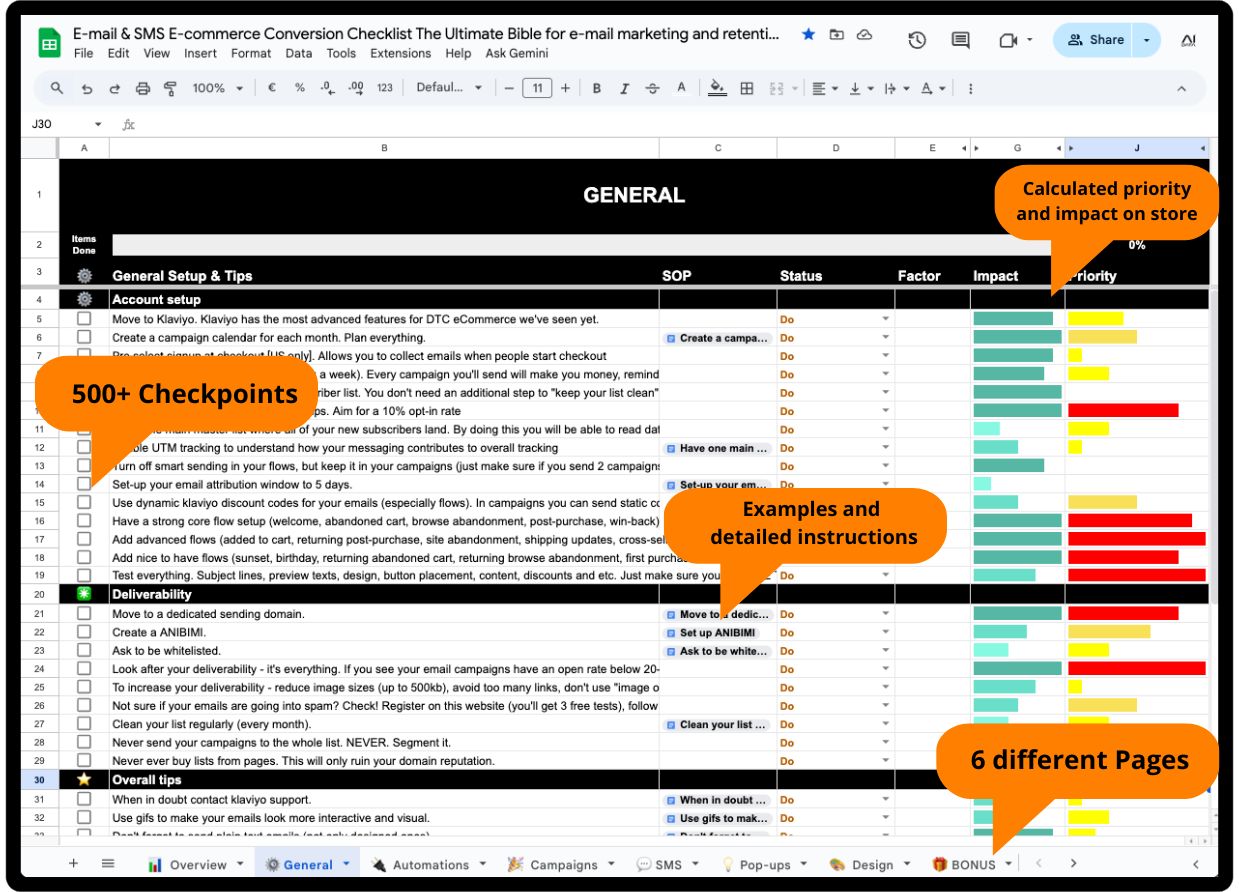Click the font size input field
This screenshot has height=892, width=1239.
(537, 88)
